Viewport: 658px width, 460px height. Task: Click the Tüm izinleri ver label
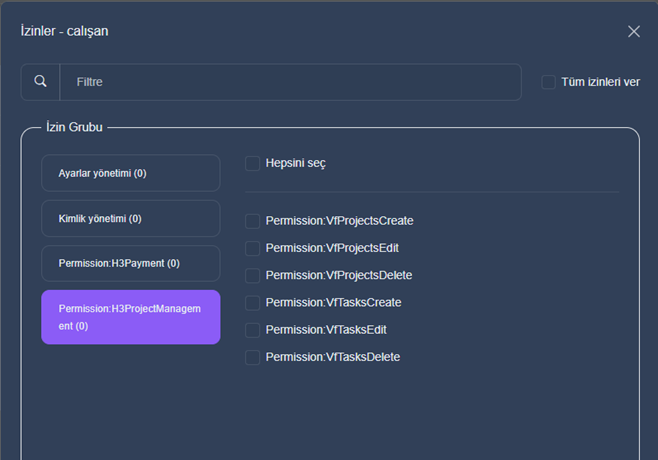pos(601,82)
